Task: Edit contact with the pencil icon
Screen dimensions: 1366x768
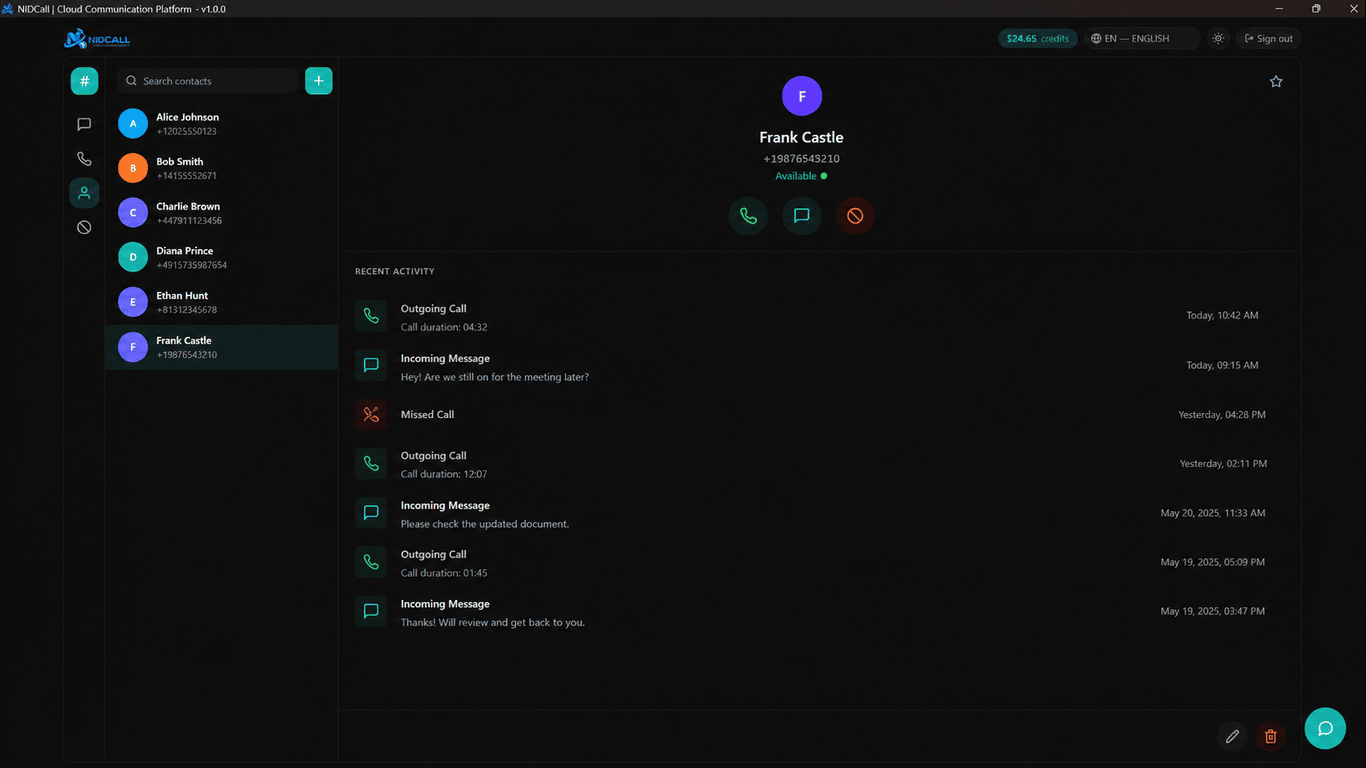Action: point(1233,736)
